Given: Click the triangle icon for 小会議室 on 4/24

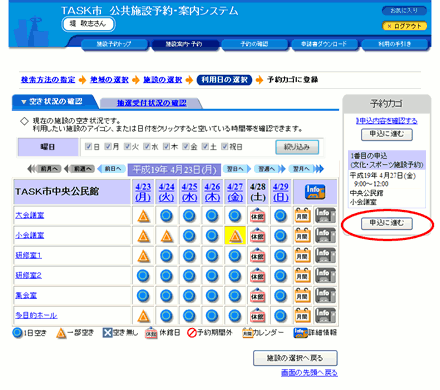Looking at the screenshot, I should [x=166, y=236].
